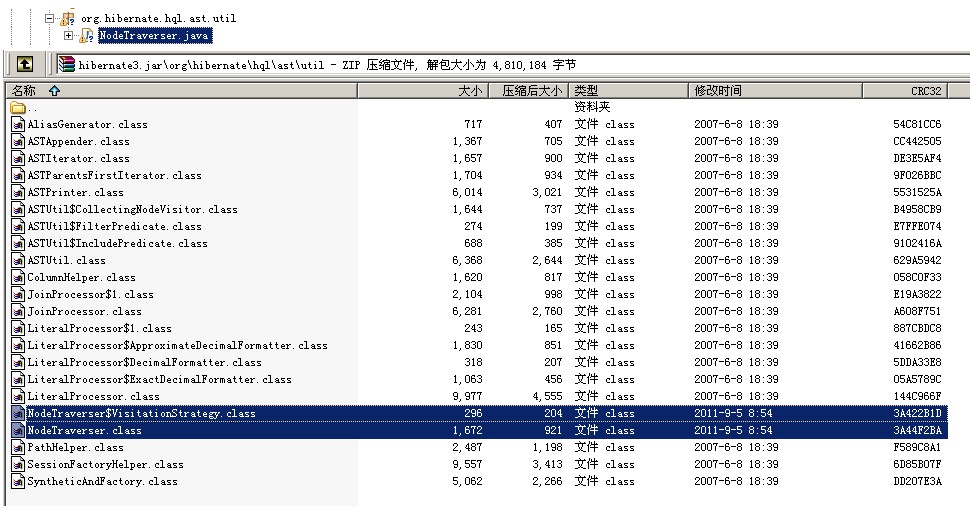Screen dimensions: 971x508
Task: Select the NodeTraverser.class file name
Action: 84,431
